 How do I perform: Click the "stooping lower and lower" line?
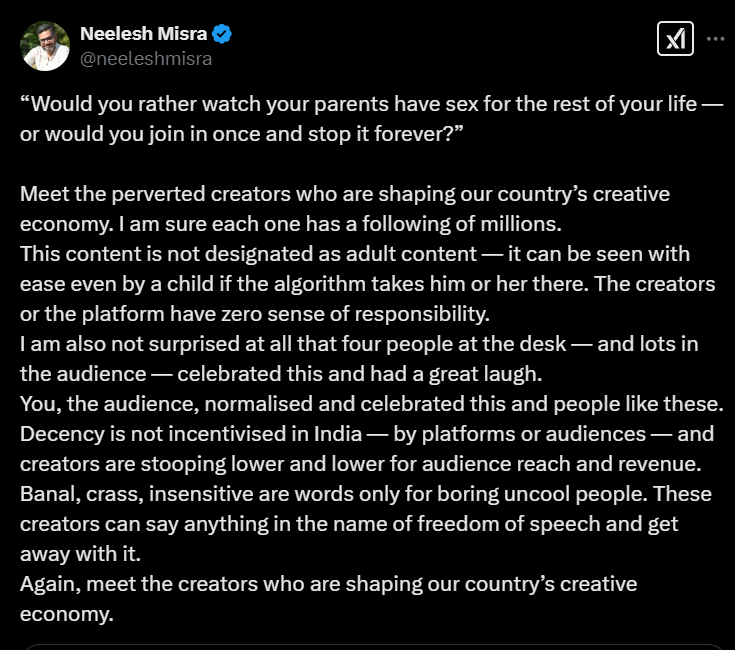(x=360, y=464)
